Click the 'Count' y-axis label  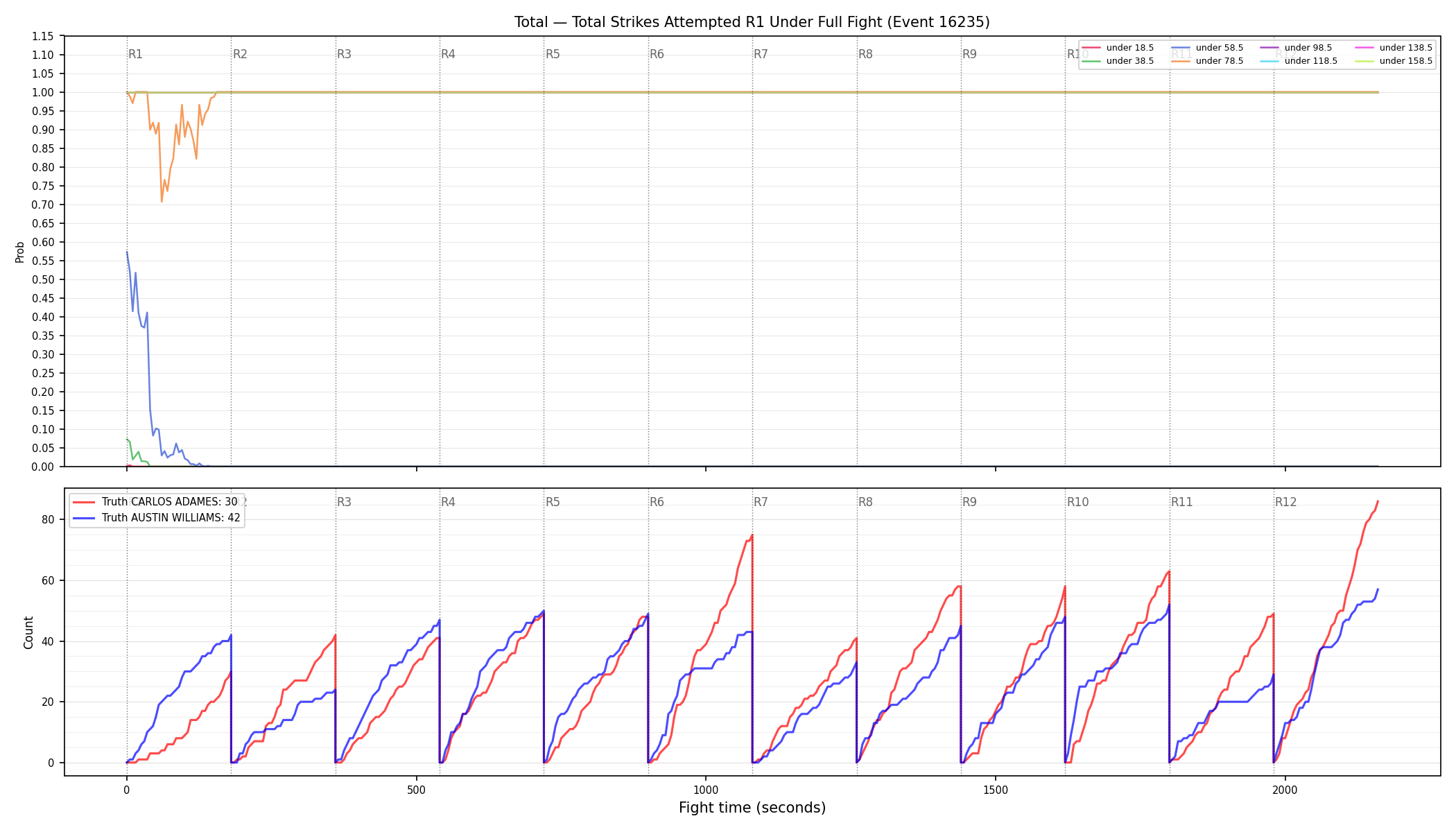(x=28, y=632)
